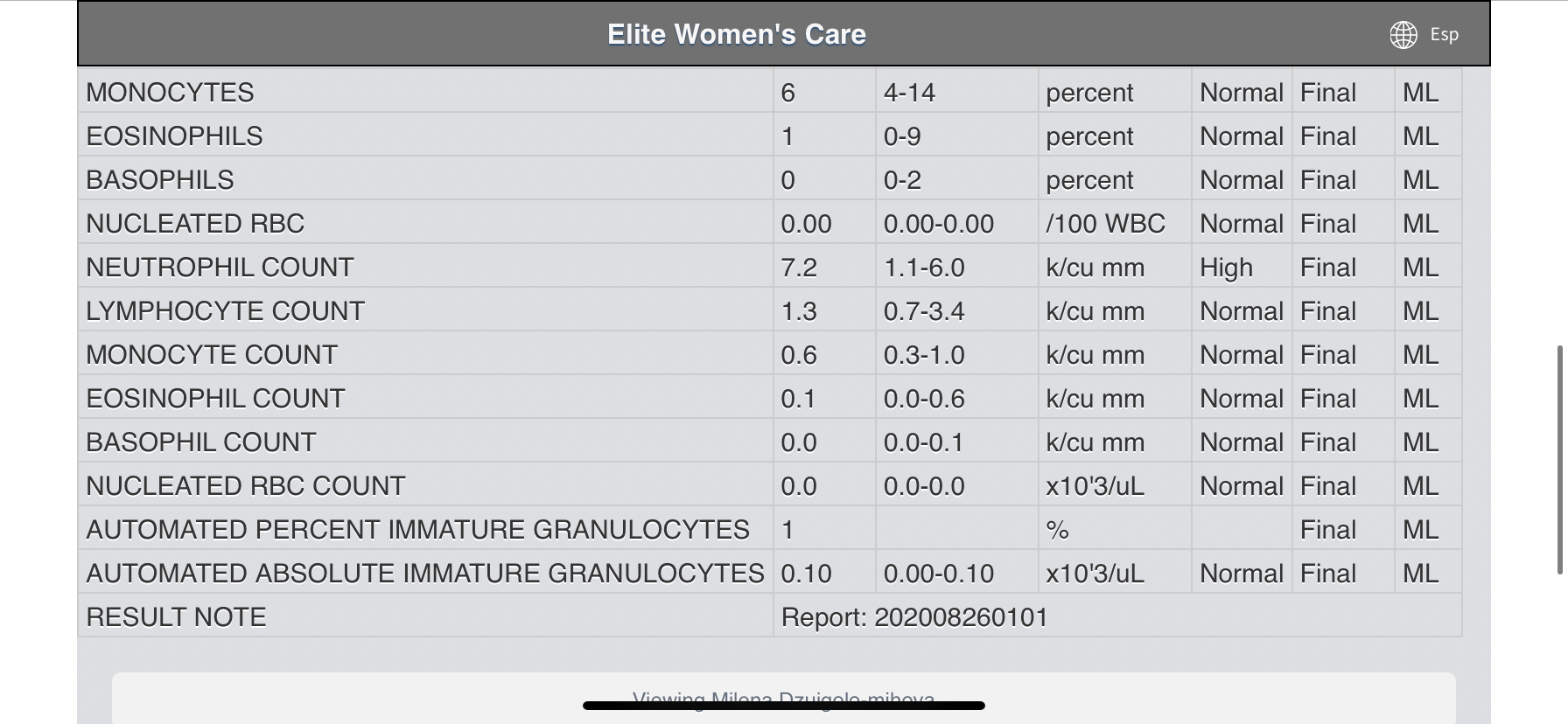Click the EOSINOPHILS row name
The height and width of the screenshot is (724, 1568).
coord(174,136)
